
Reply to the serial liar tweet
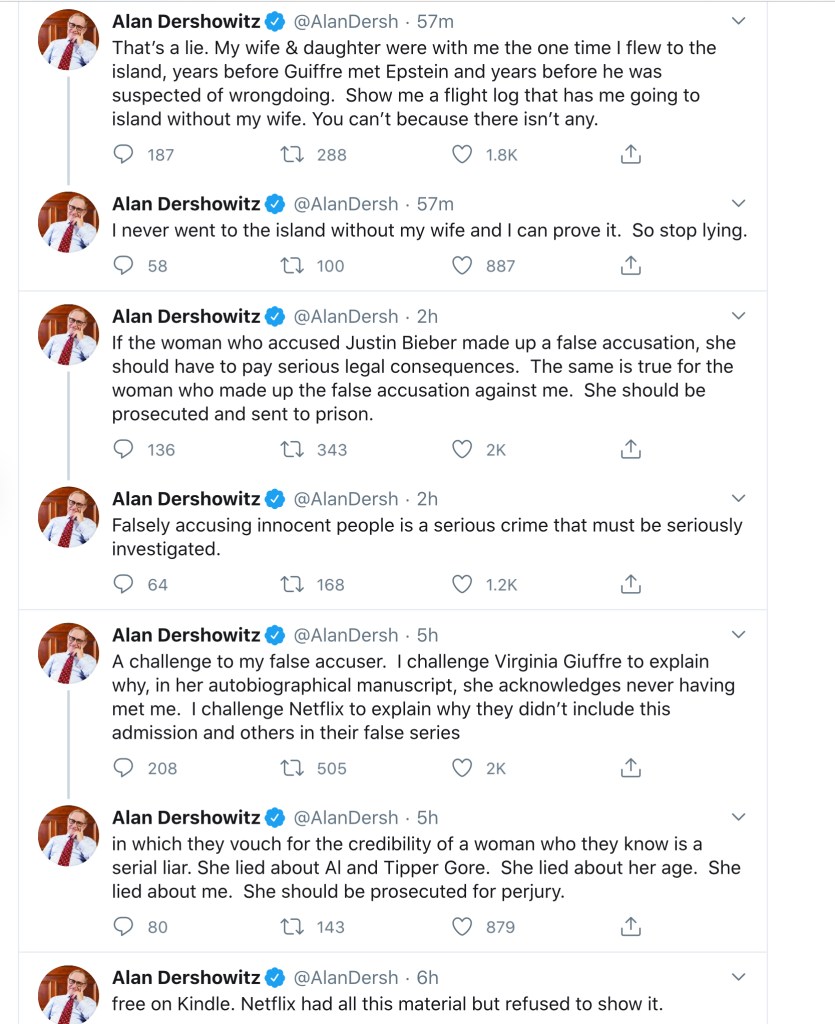coord(124,927)
